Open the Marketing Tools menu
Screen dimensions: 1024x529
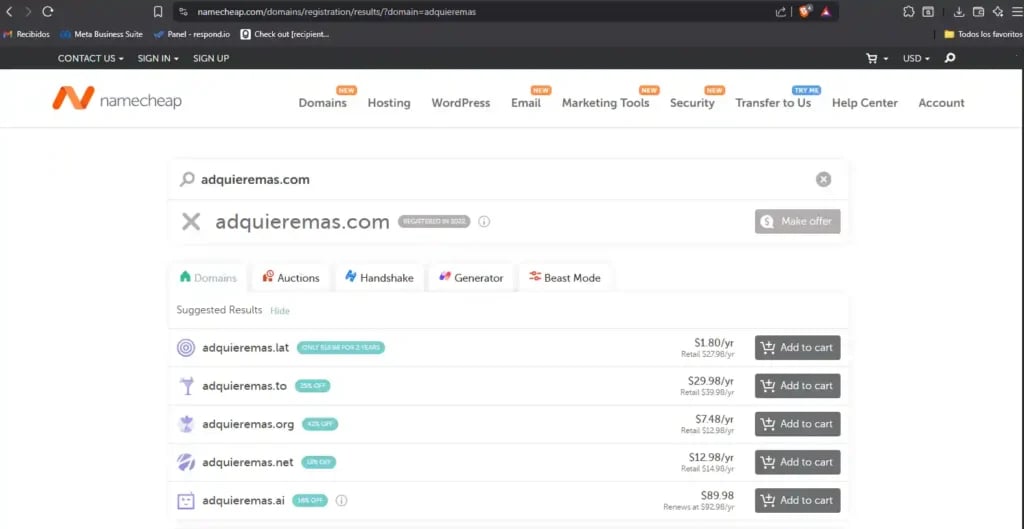point(605,103)
